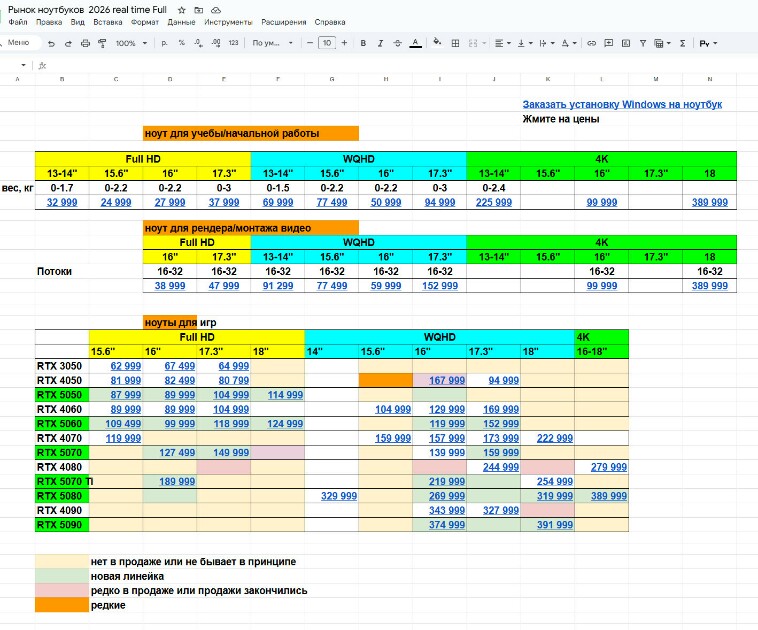The width and height of the screenshot is (758, 630).
Task: Open the Справка menu
Action: 330,22
